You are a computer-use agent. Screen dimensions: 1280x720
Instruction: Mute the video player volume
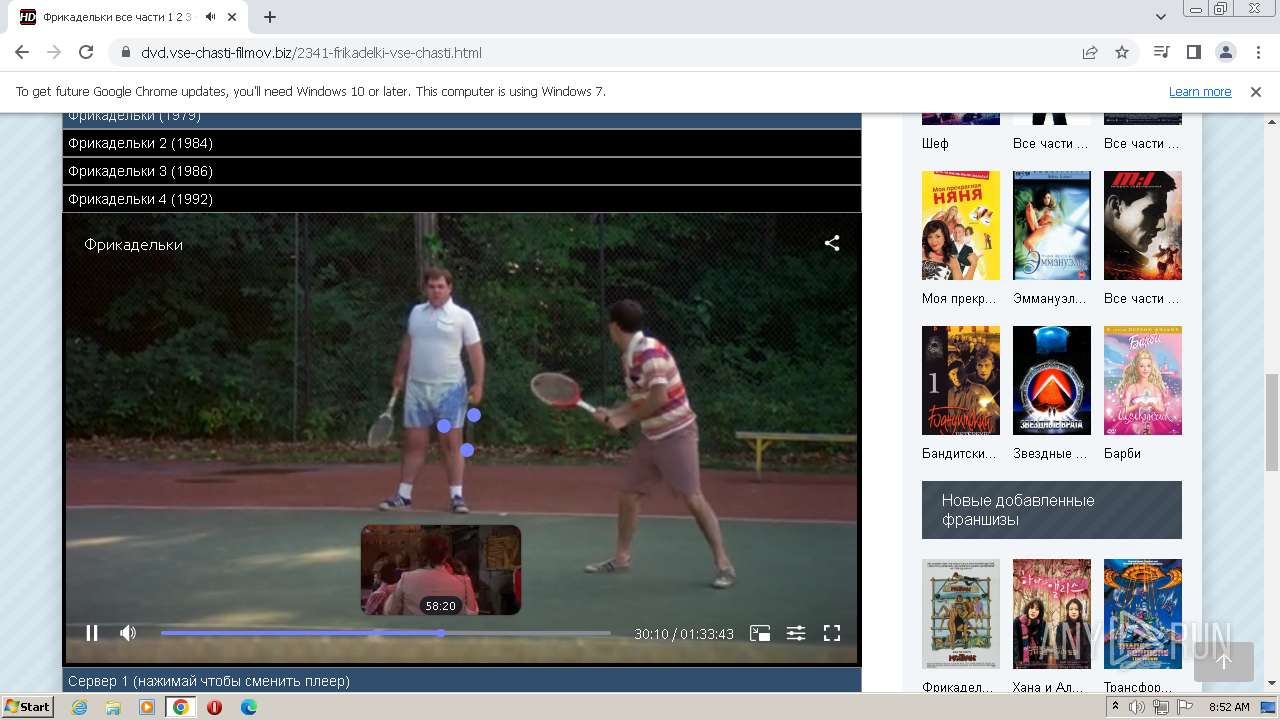128,633
